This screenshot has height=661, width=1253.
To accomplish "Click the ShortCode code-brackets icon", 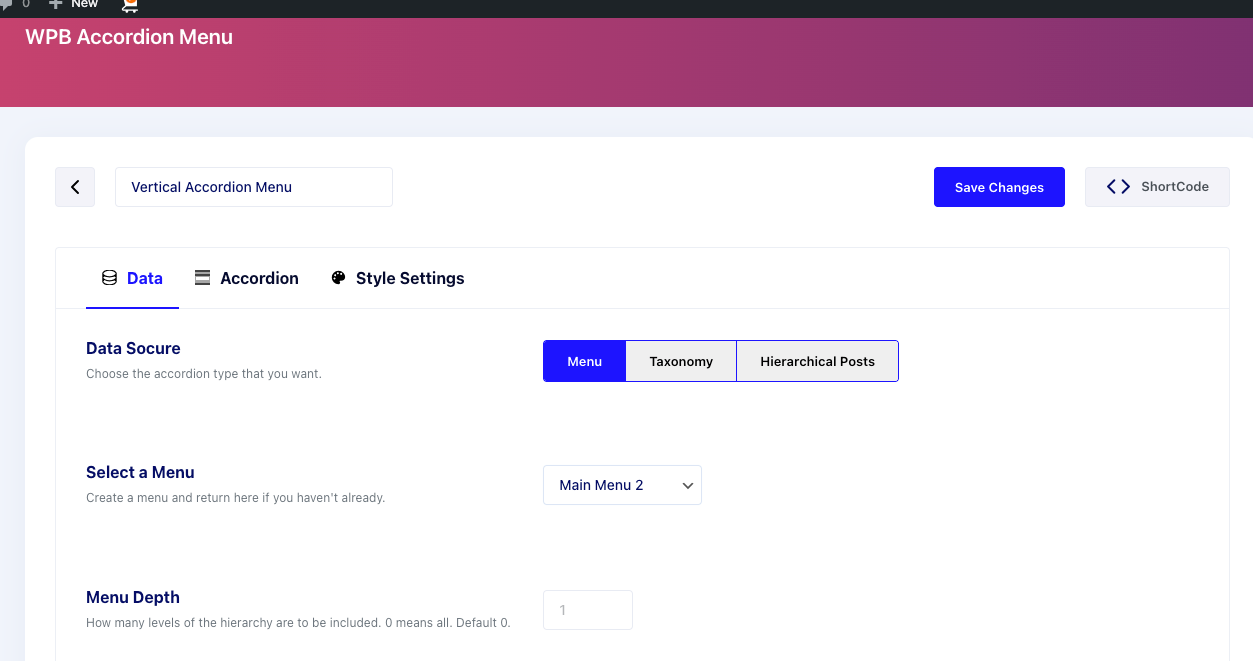I will tap(1118, 187).
